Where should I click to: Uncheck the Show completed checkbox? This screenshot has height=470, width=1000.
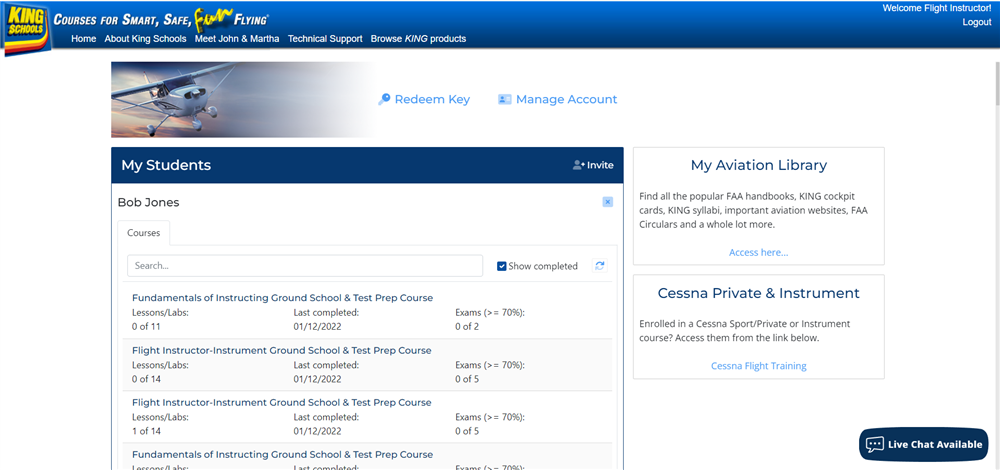pyautogui.click(x=502, y=266)
